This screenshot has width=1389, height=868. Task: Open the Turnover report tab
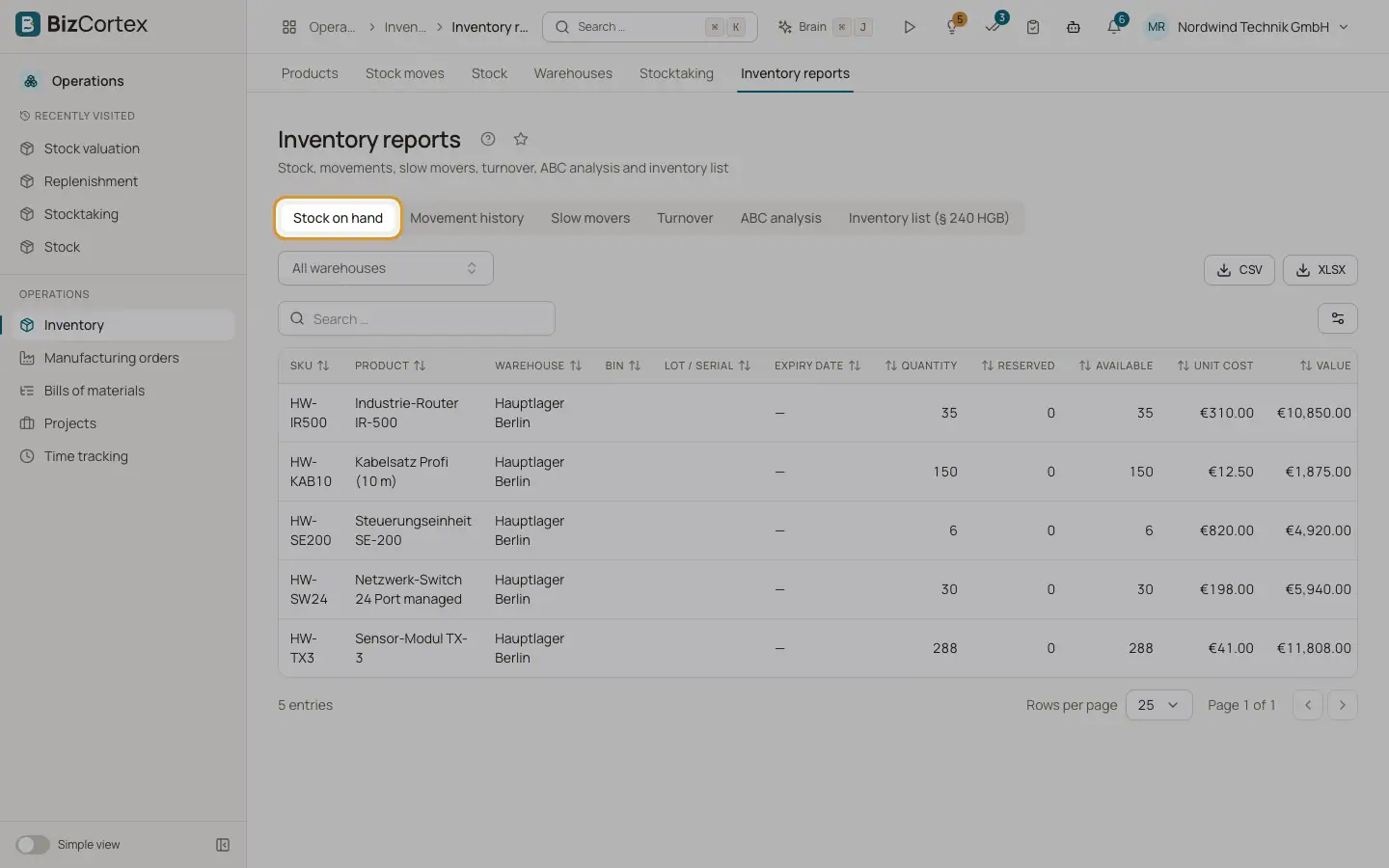click(685, 218)
